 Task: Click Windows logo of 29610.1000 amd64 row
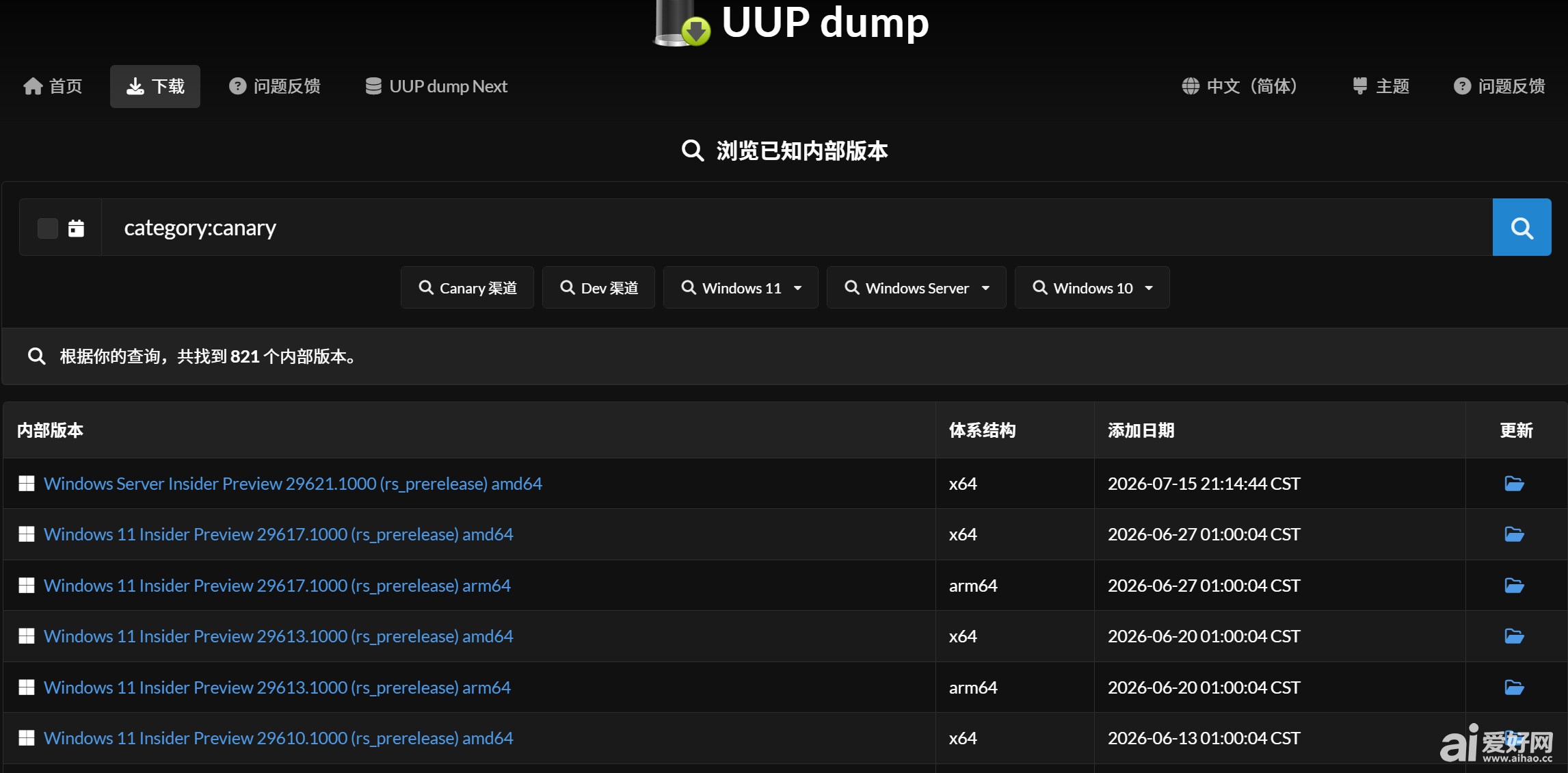pyautogui.click(x=27, y=738)
